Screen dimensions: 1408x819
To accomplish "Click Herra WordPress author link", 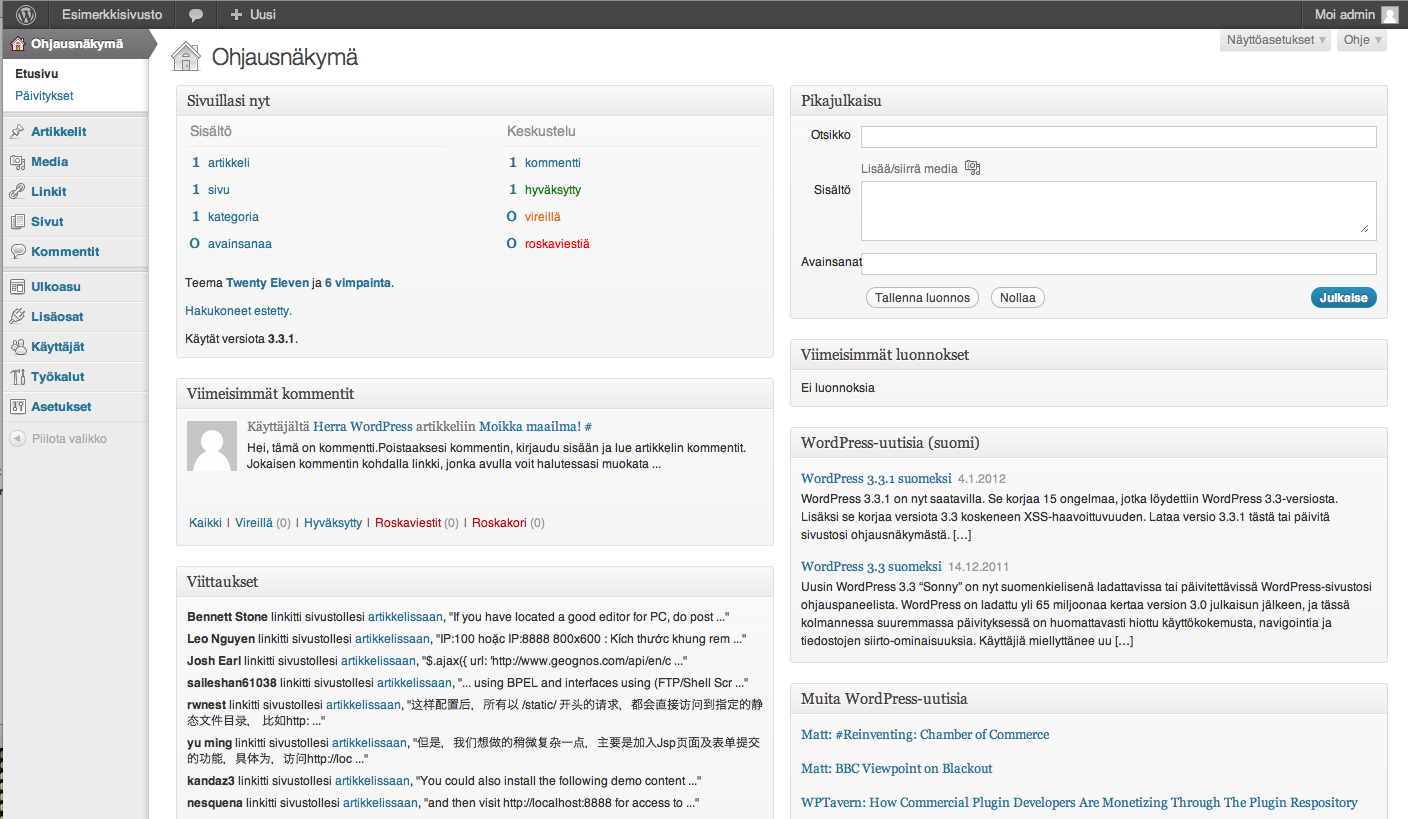I will pos(362,427).
